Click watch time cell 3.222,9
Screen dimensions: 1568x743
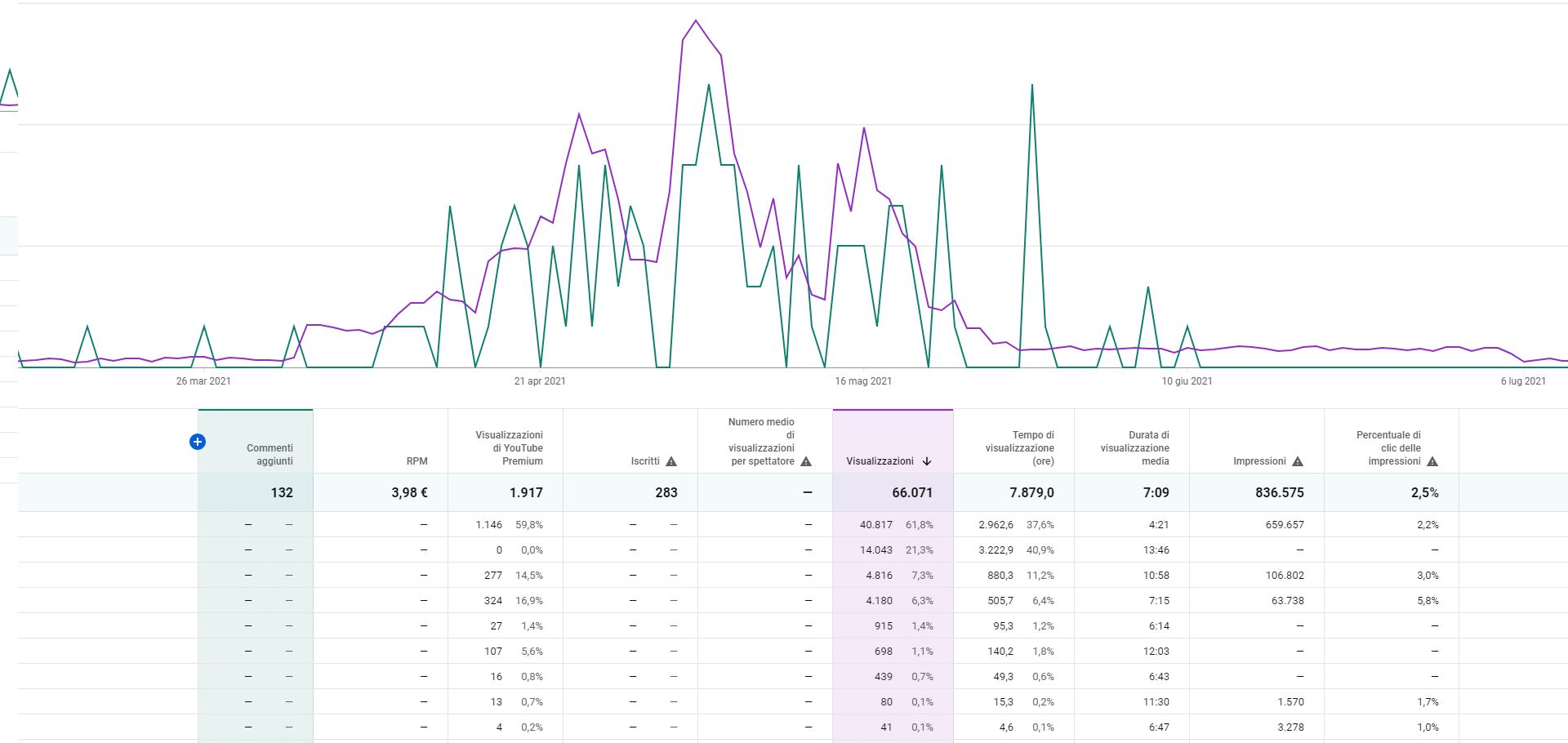(996, 550)
